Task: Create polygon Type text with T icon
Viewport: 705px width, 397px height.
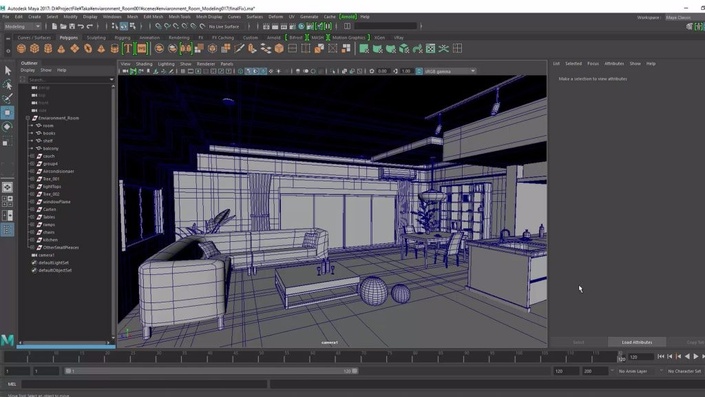Action: coord(128,49)
